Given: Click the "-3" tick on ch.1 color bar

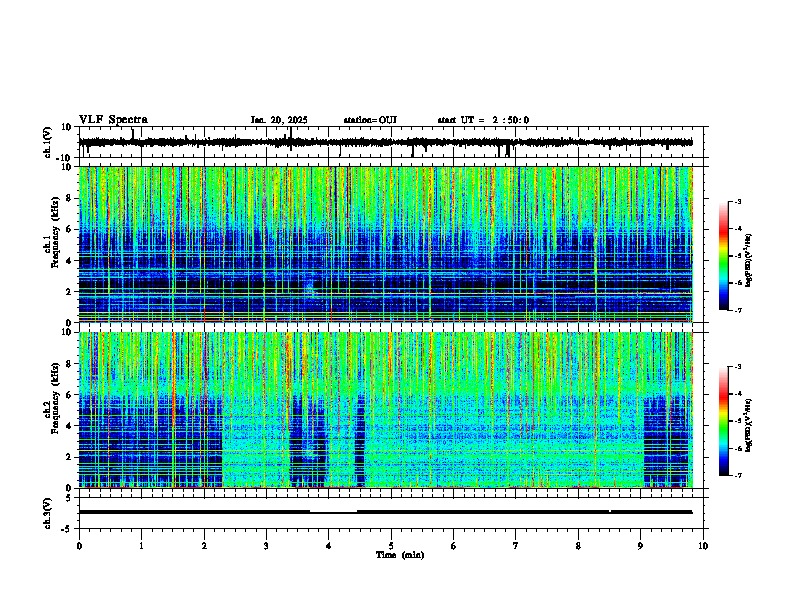Looking at the screenshot, I should click(x=737, y=201).
